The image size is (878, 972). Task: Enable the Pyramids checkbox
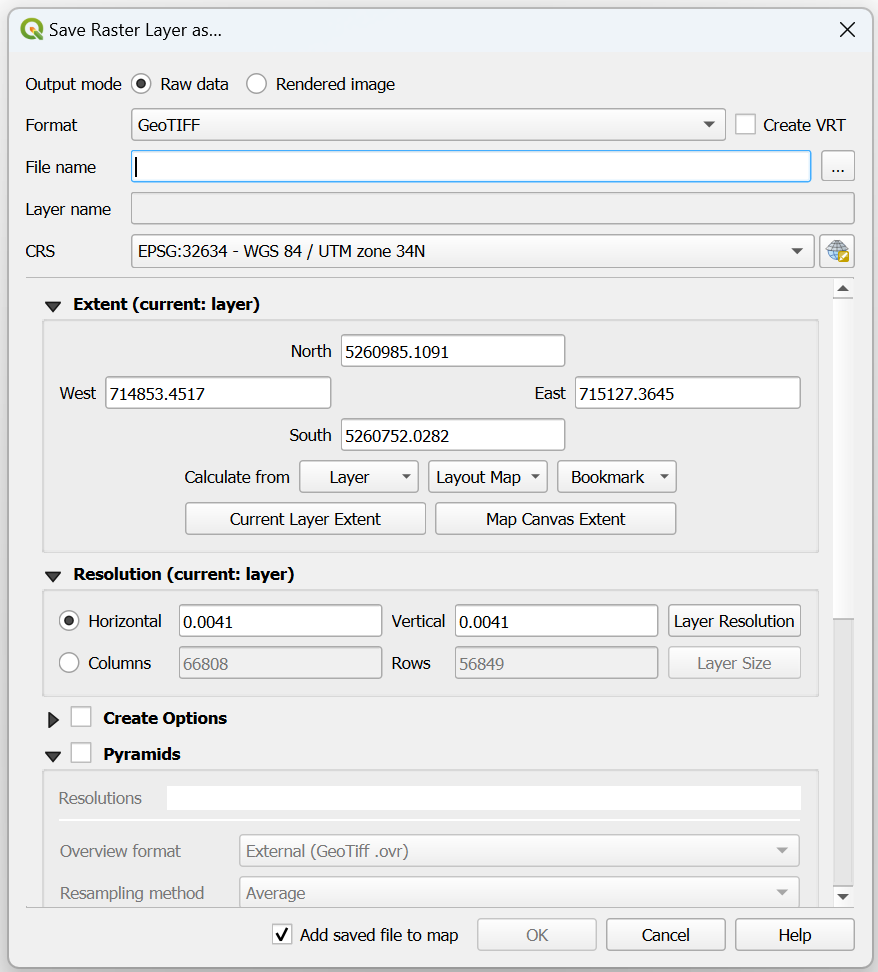pos(81,754)
